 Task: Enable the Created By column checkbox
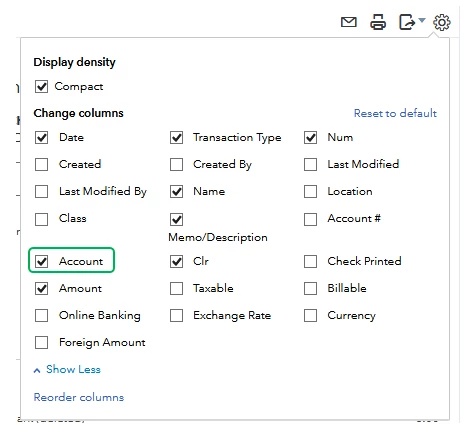[x=176, y=164]
